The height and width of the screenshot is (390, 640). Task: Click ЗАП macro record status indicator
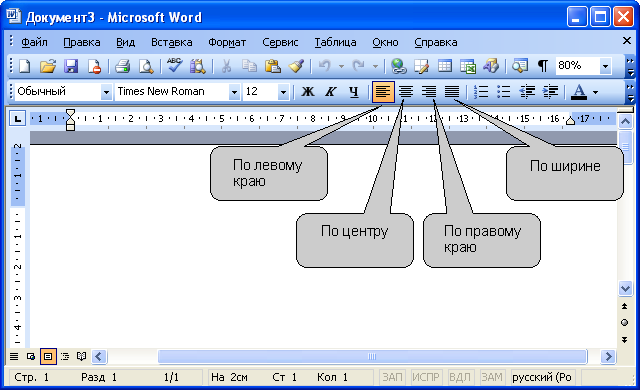(392, 377)
